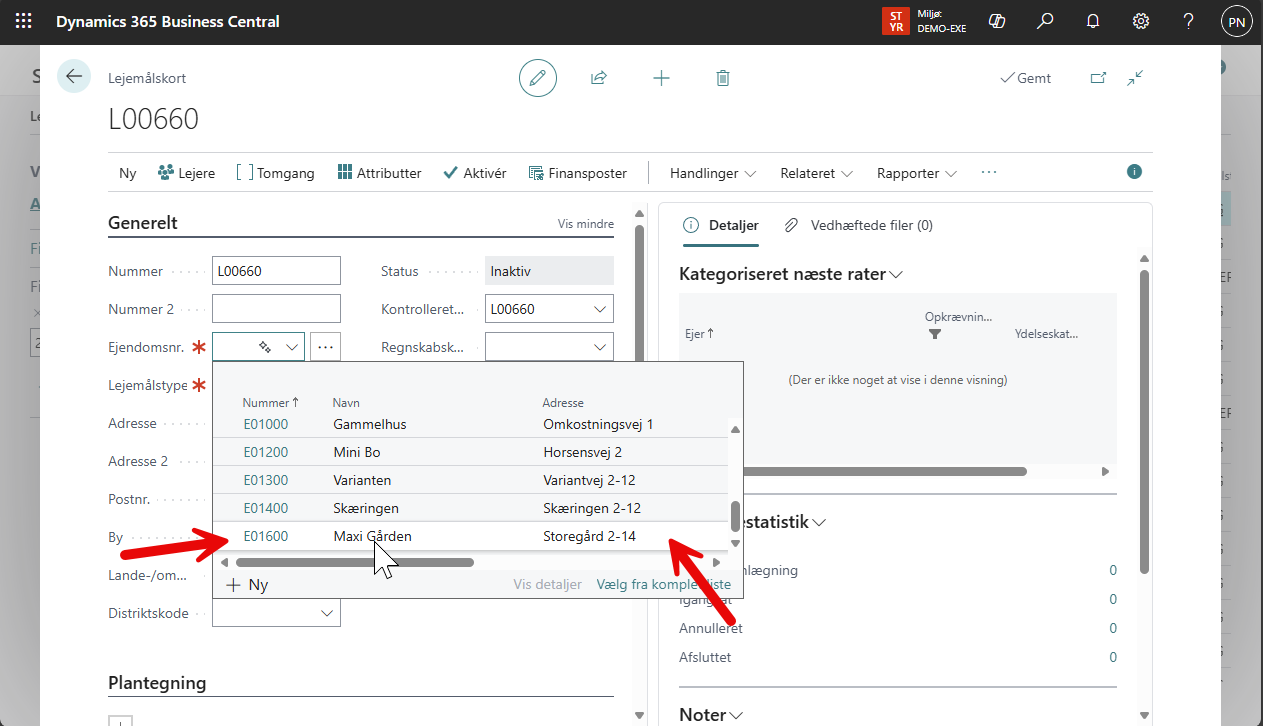
Task: Click the collapse page arrows icon
Action: click(x=1135, y=78)
